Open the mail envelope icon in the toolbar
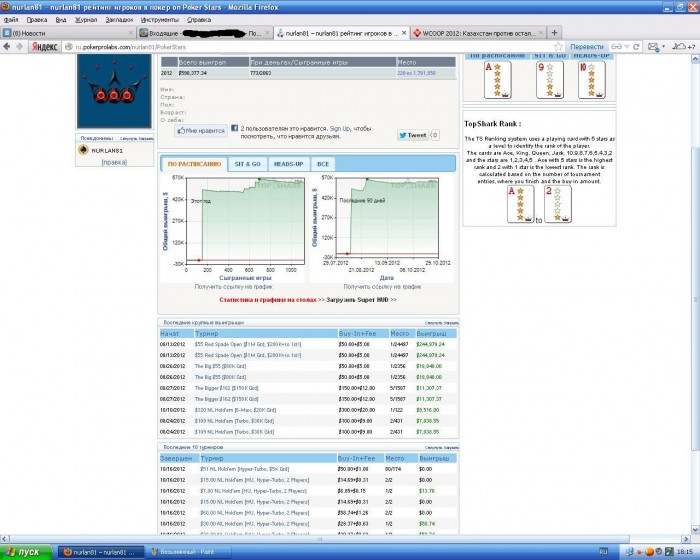 [653, 46]
